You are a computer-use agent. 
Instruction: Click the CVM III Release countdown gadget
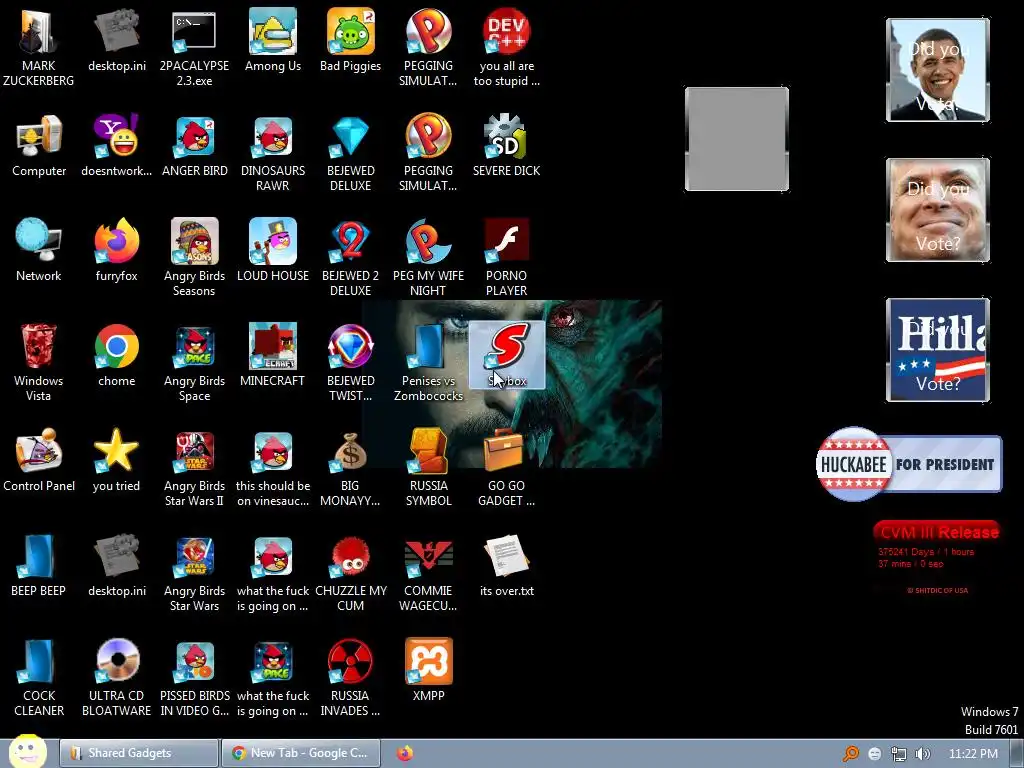[936, 558]
